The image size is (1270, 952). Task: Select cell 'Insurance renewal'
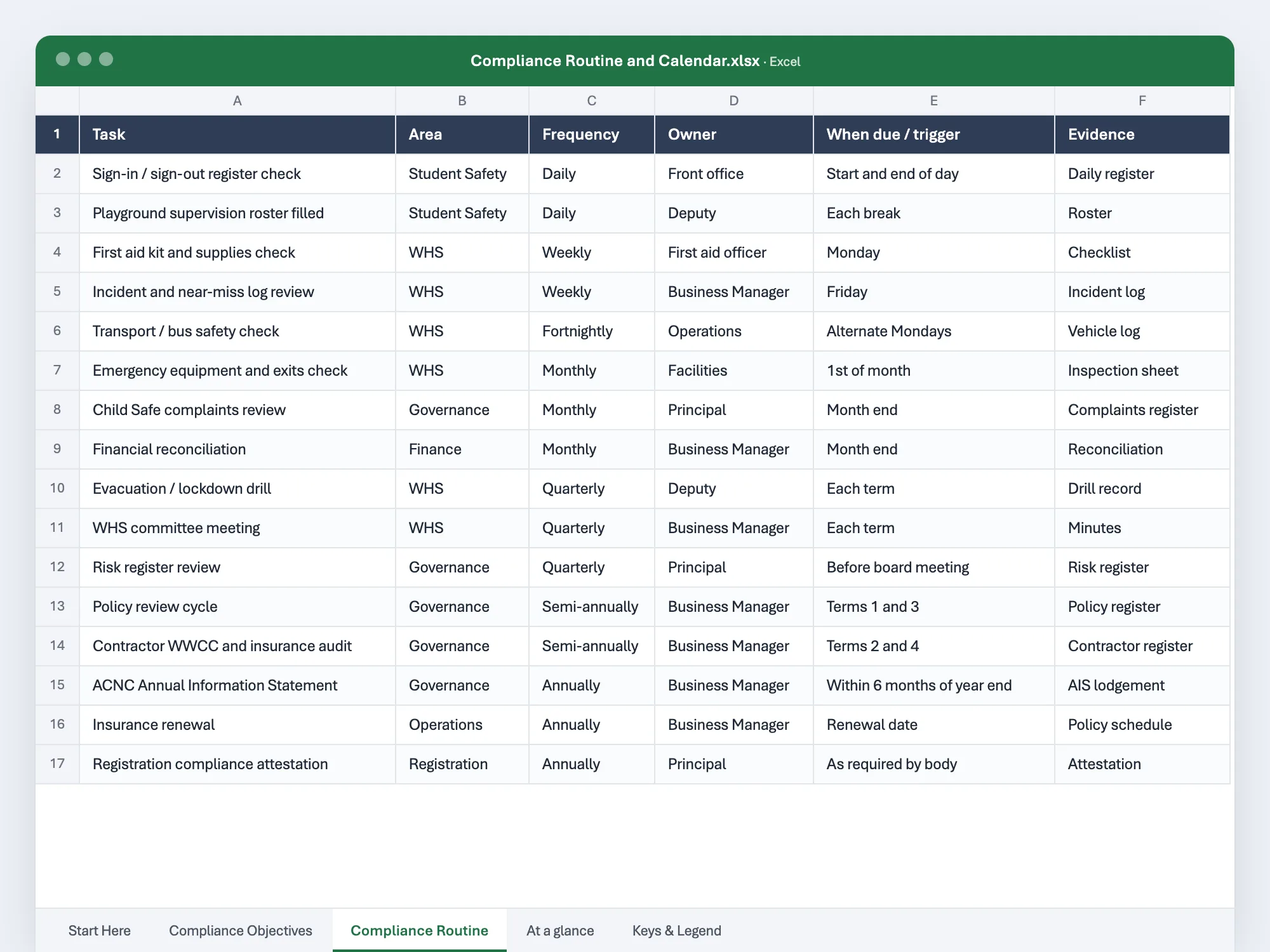[237, 725]
